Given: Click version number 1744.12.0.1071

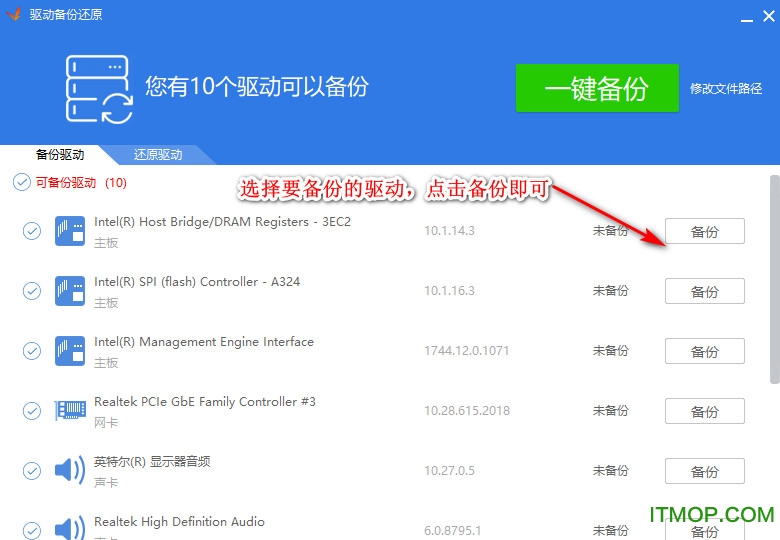Looking at the screenshot, I should pos(467,351).
